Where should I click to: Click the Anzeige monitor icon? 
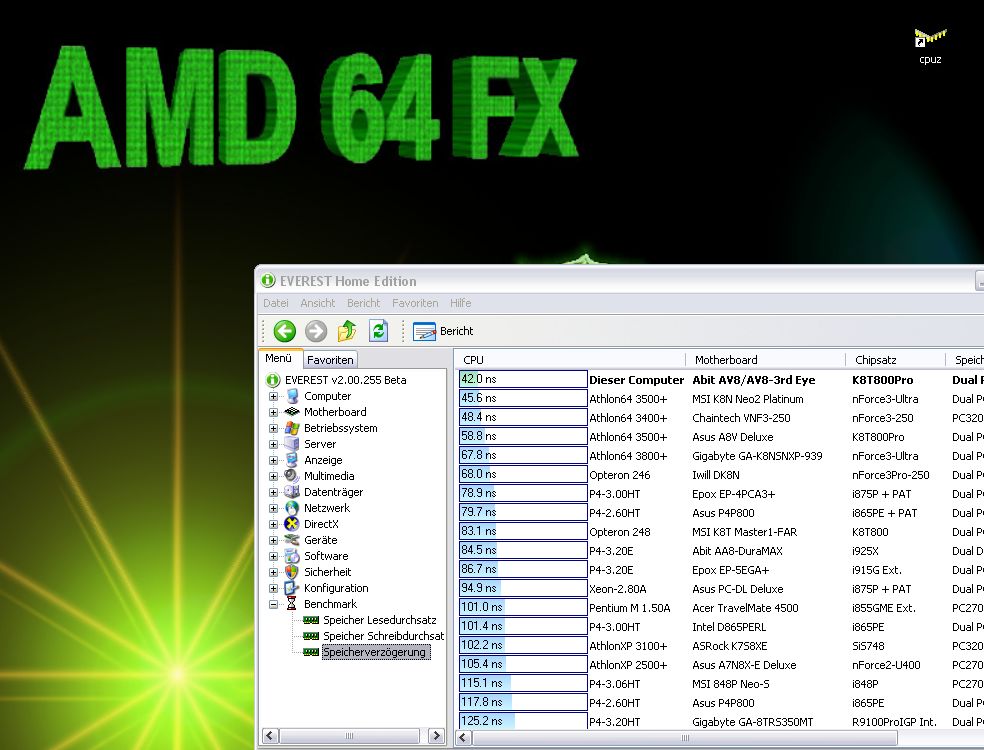pos(292,460)
